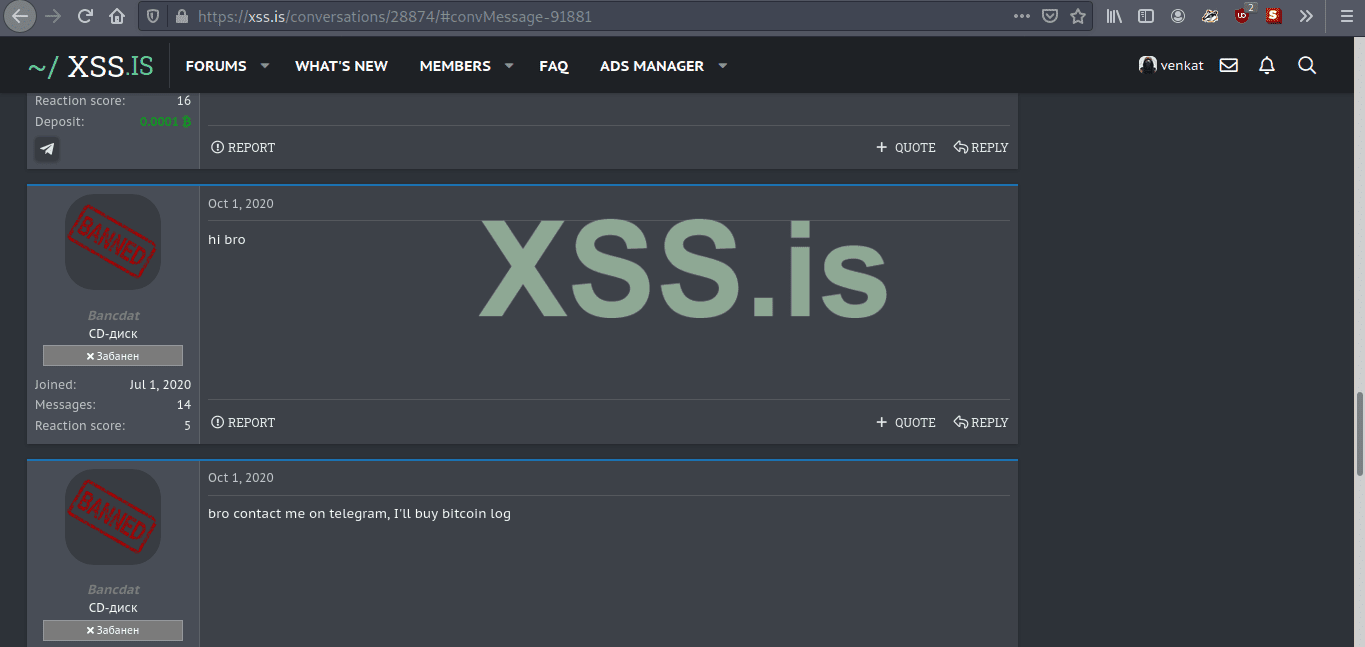
Task: Open alerts using the bell icon
Action: point(1267,65)
